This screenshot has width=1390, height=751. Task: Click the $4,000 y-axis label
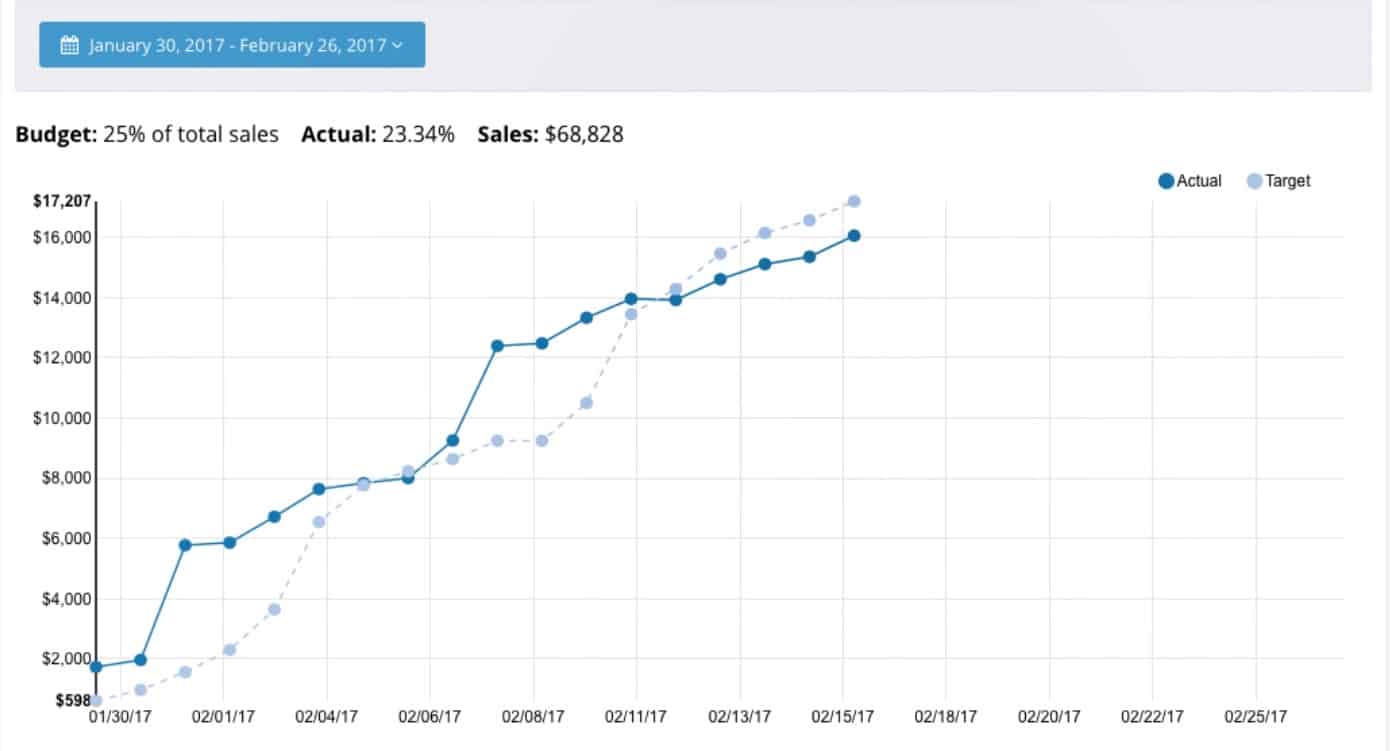[x=66, y=599]
